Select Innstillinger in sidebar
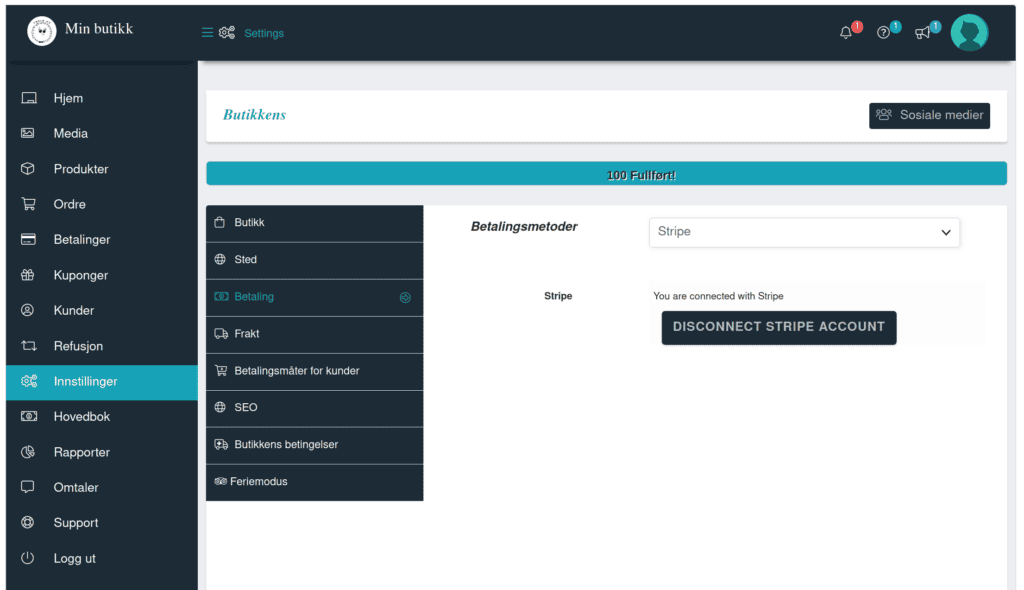 102,382
